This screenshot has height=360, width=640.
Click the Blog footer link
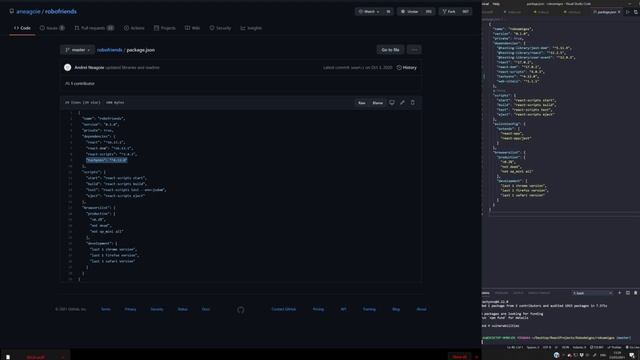pos(396,309)
